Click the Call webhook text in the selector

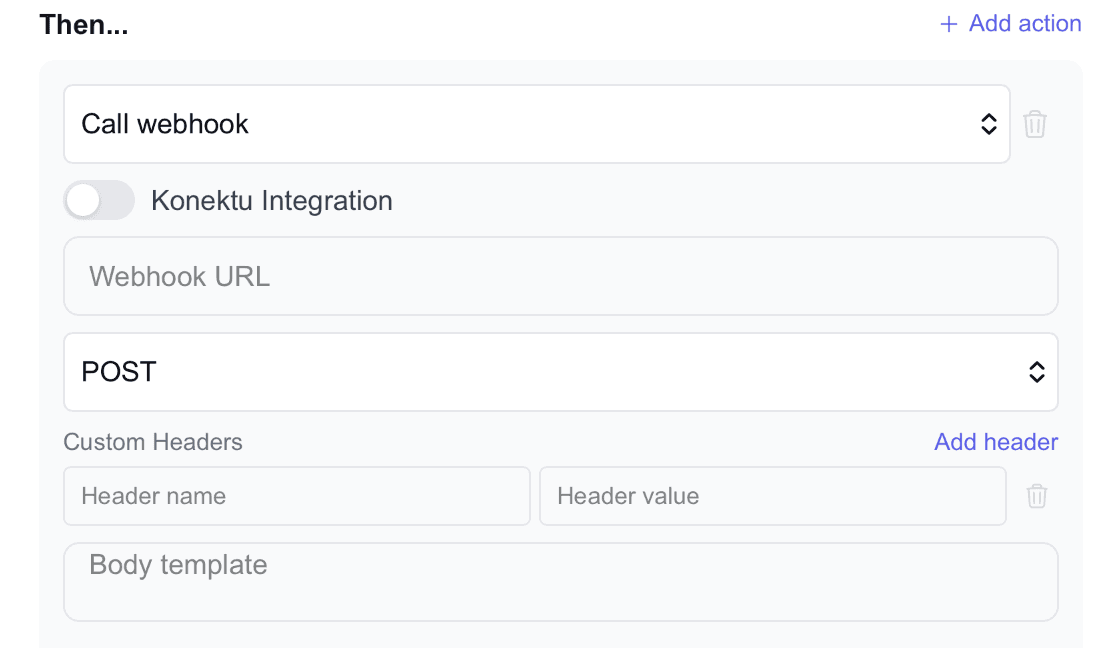165,124
